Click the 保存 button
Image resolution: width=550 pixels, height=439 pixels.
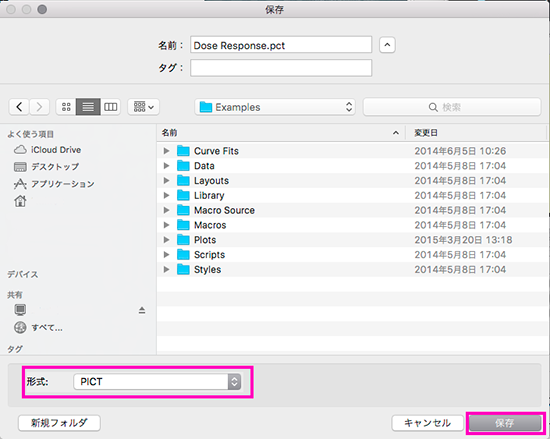(x=505, y=423)
